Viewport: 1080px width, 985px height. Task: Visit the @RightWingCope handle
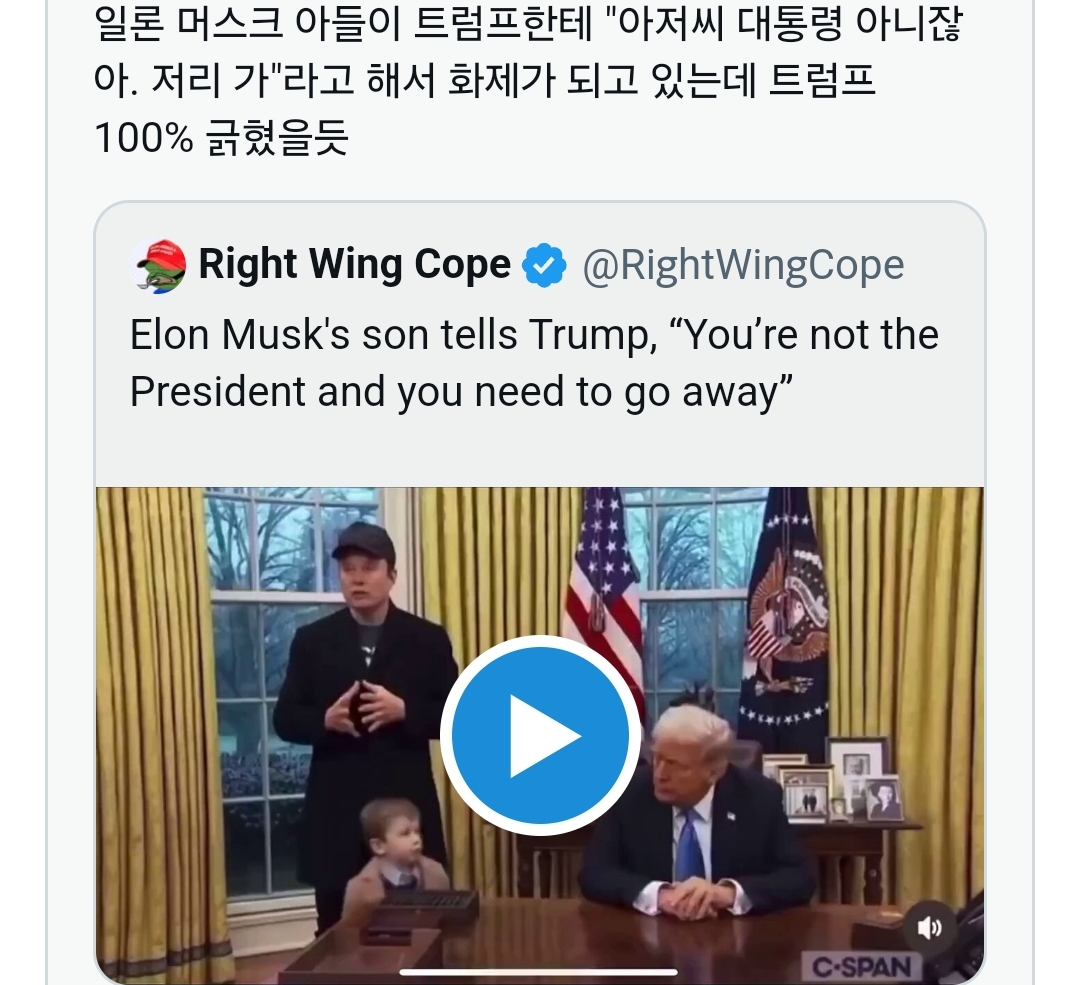pos(743,266)
